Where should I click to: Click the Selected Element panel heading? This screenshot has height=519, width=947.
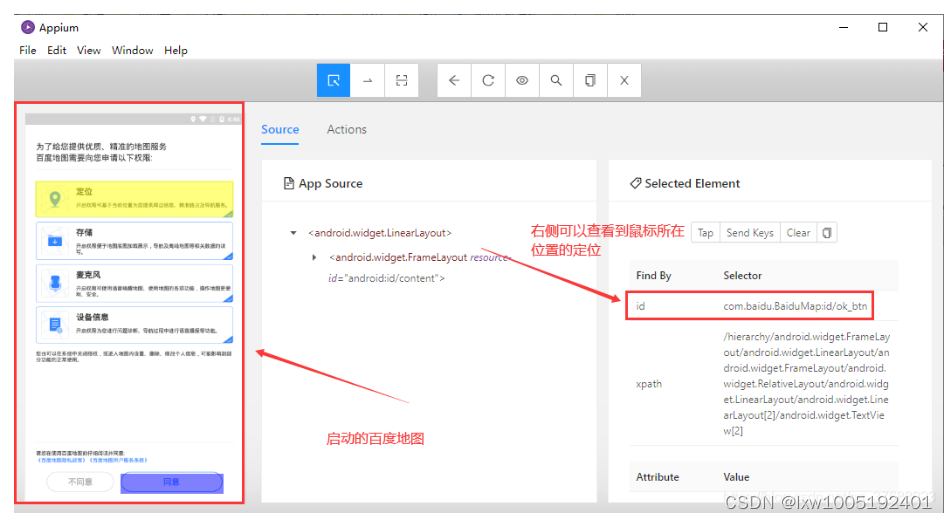pos(685,183)
